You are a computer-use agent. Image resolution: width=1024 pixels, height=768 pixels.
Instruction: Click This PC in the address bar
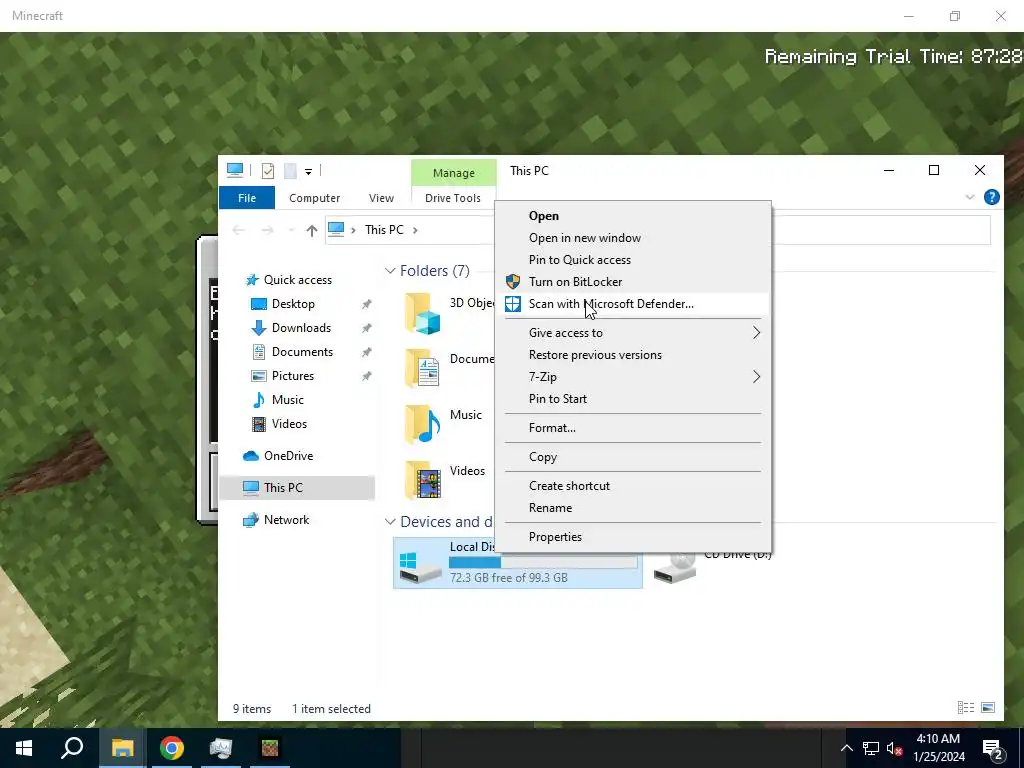coord(384,230)
